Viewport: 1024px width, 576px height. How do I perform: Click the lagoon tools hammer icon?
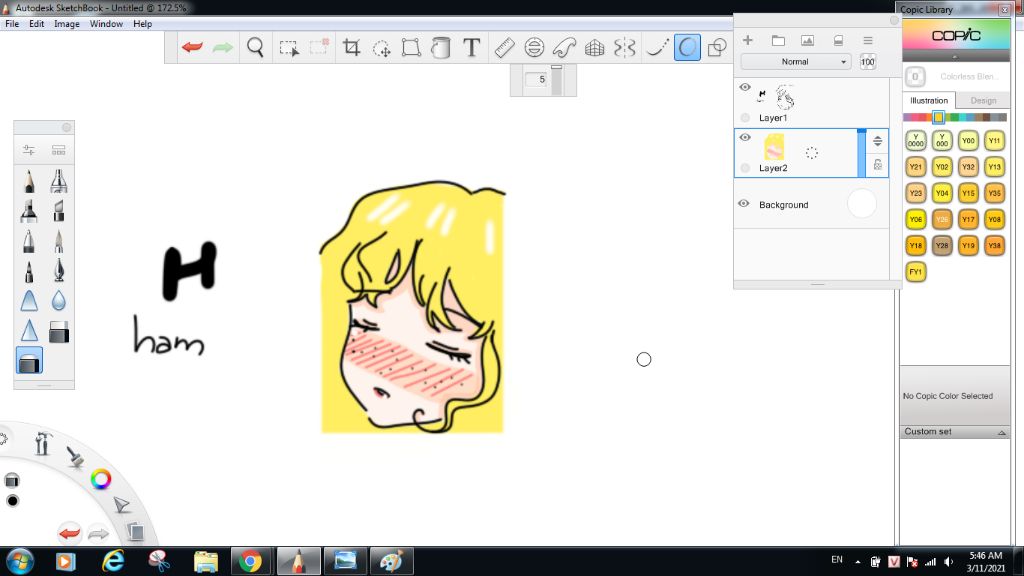click(42, 443)
